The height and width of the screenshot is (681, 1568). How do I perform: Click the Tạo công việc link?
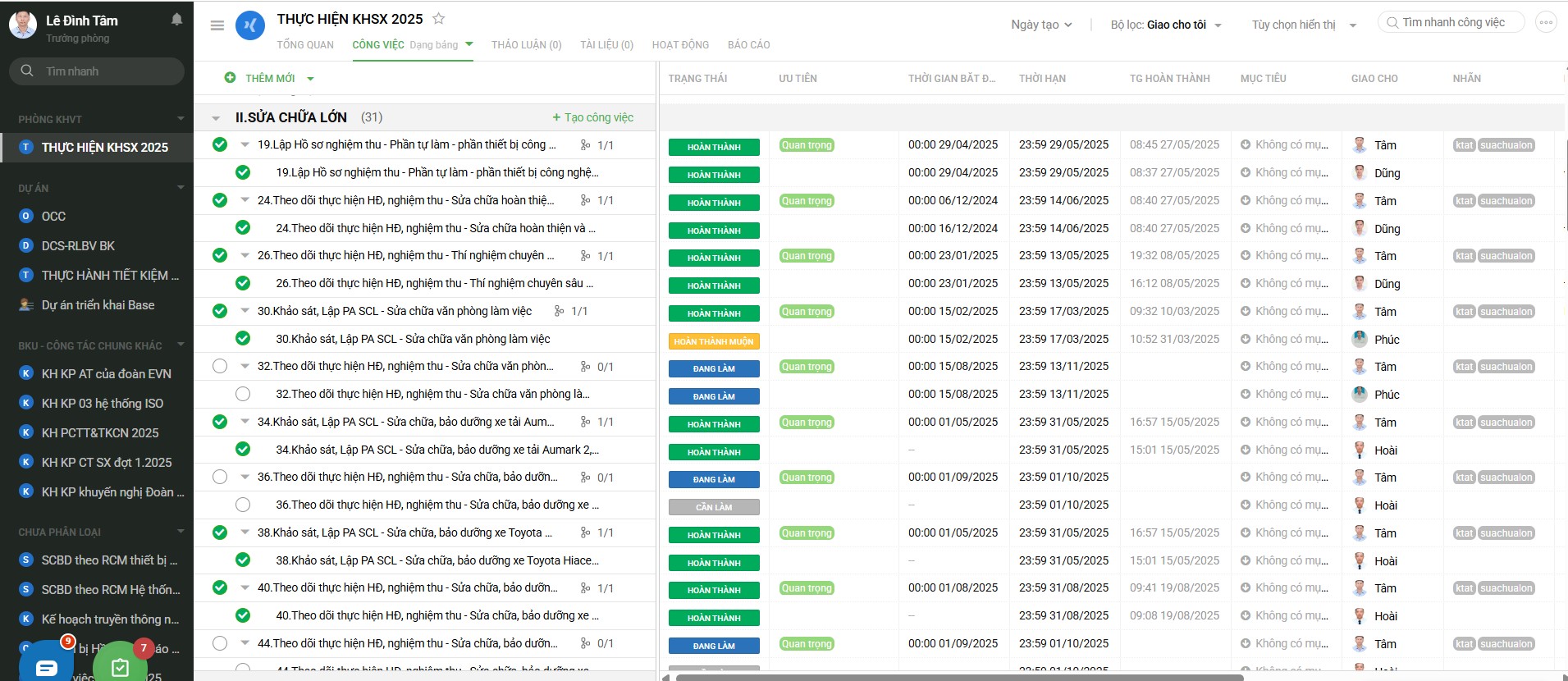click(x=593, y=117)
